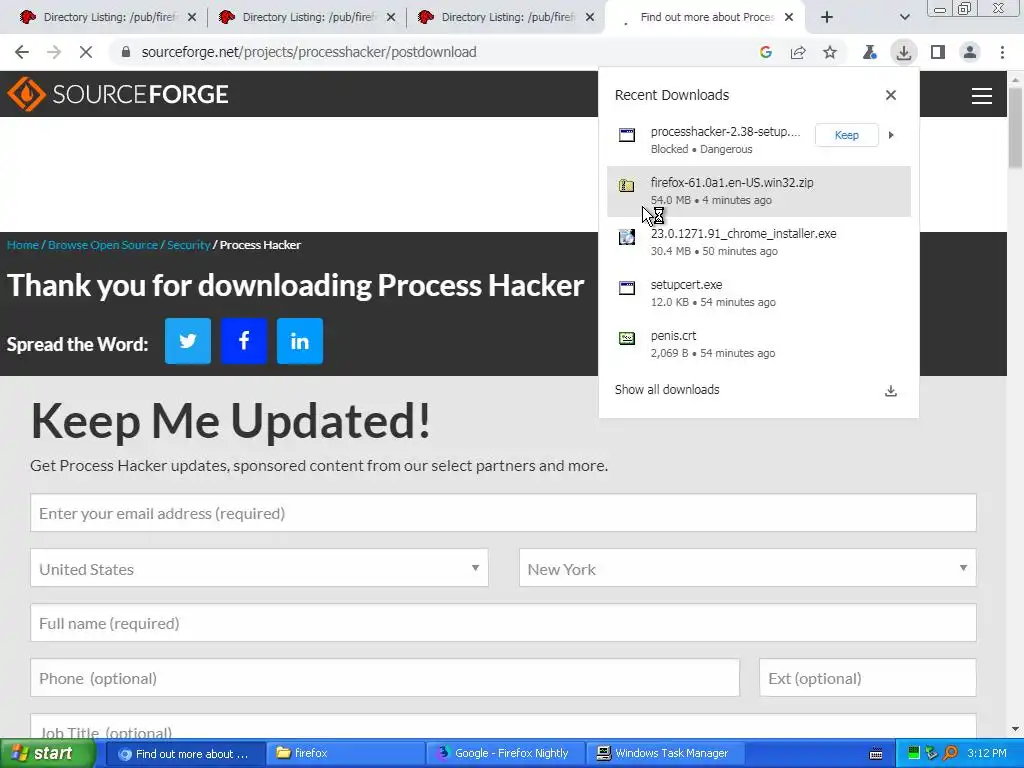The width and height of the screenshot is (1024, 768).
Task: Stop loading the page with the X button
Action: click(x=86, y=52)
